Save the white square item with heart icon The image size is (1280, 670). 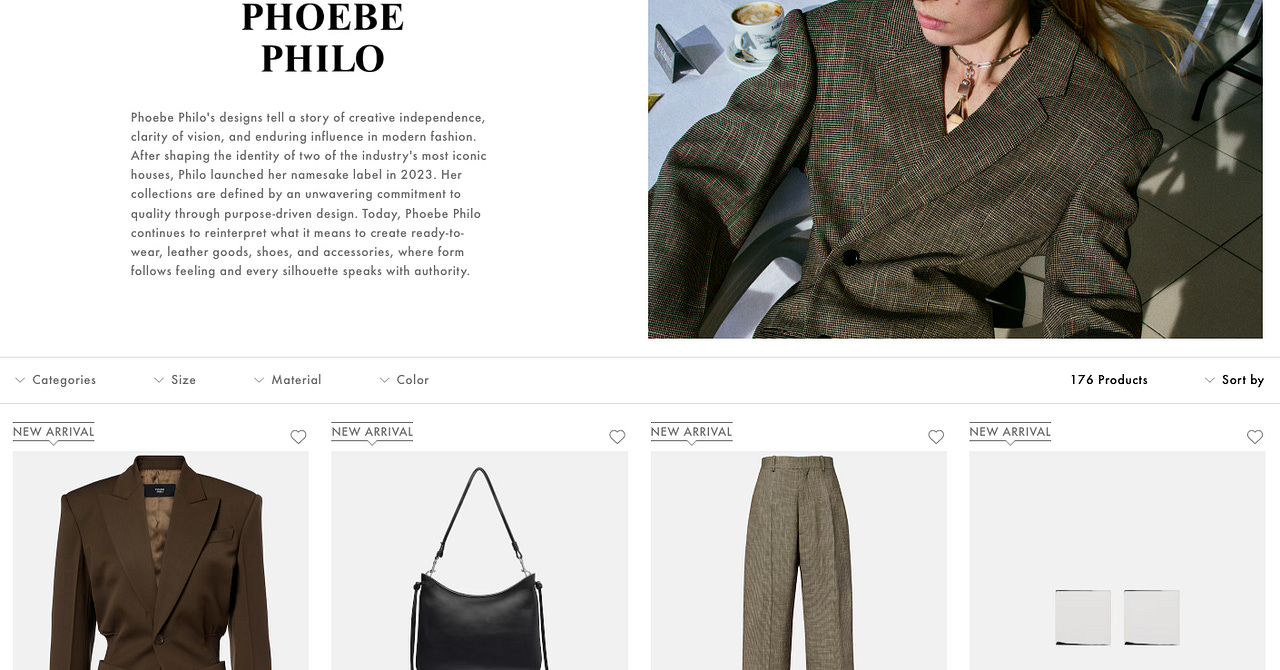pos(1255,437)
